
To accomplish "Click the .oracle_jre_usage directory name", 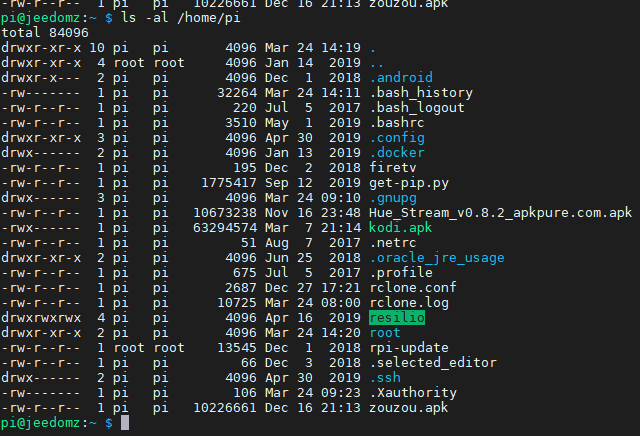I will coord(437,258).
